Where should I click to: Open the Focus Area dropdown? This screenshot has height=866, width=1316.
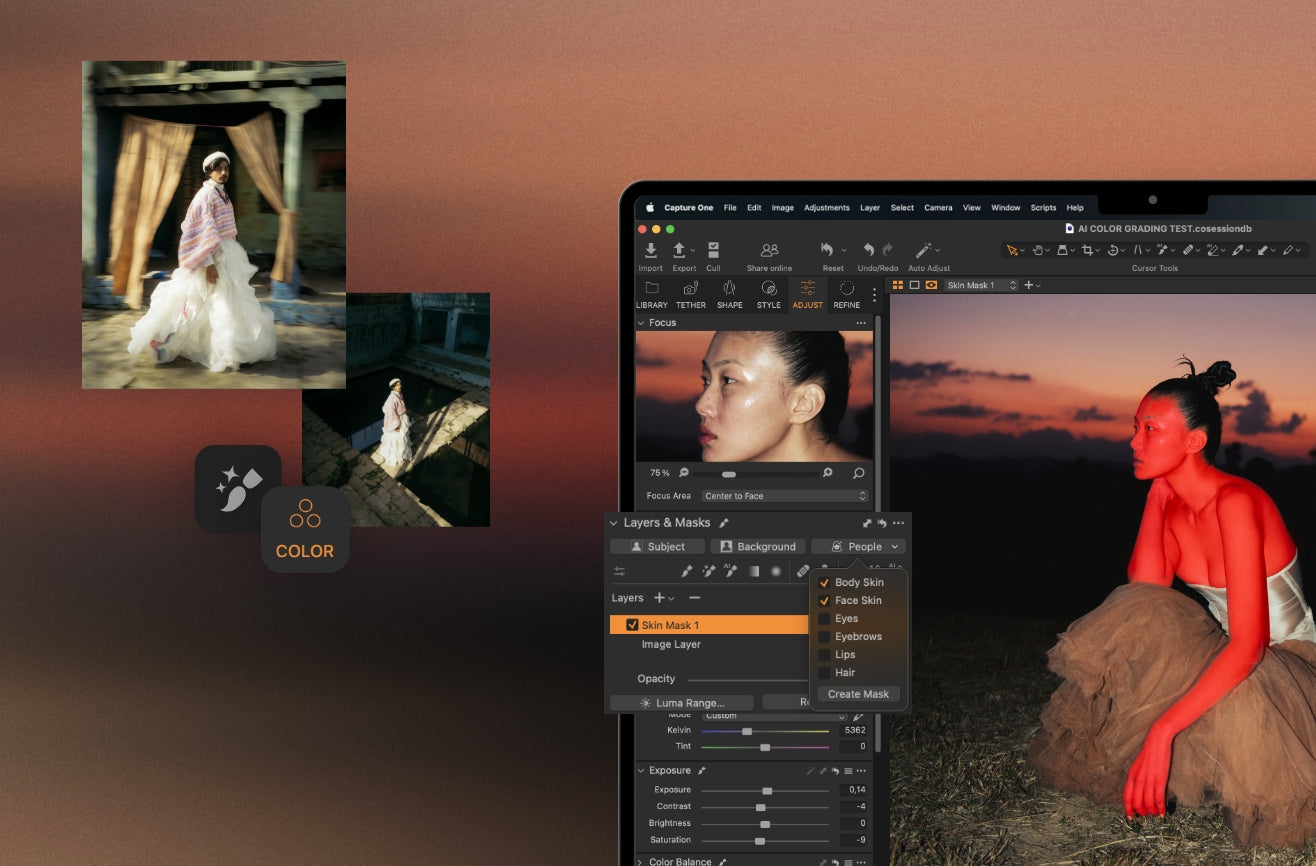785,496
